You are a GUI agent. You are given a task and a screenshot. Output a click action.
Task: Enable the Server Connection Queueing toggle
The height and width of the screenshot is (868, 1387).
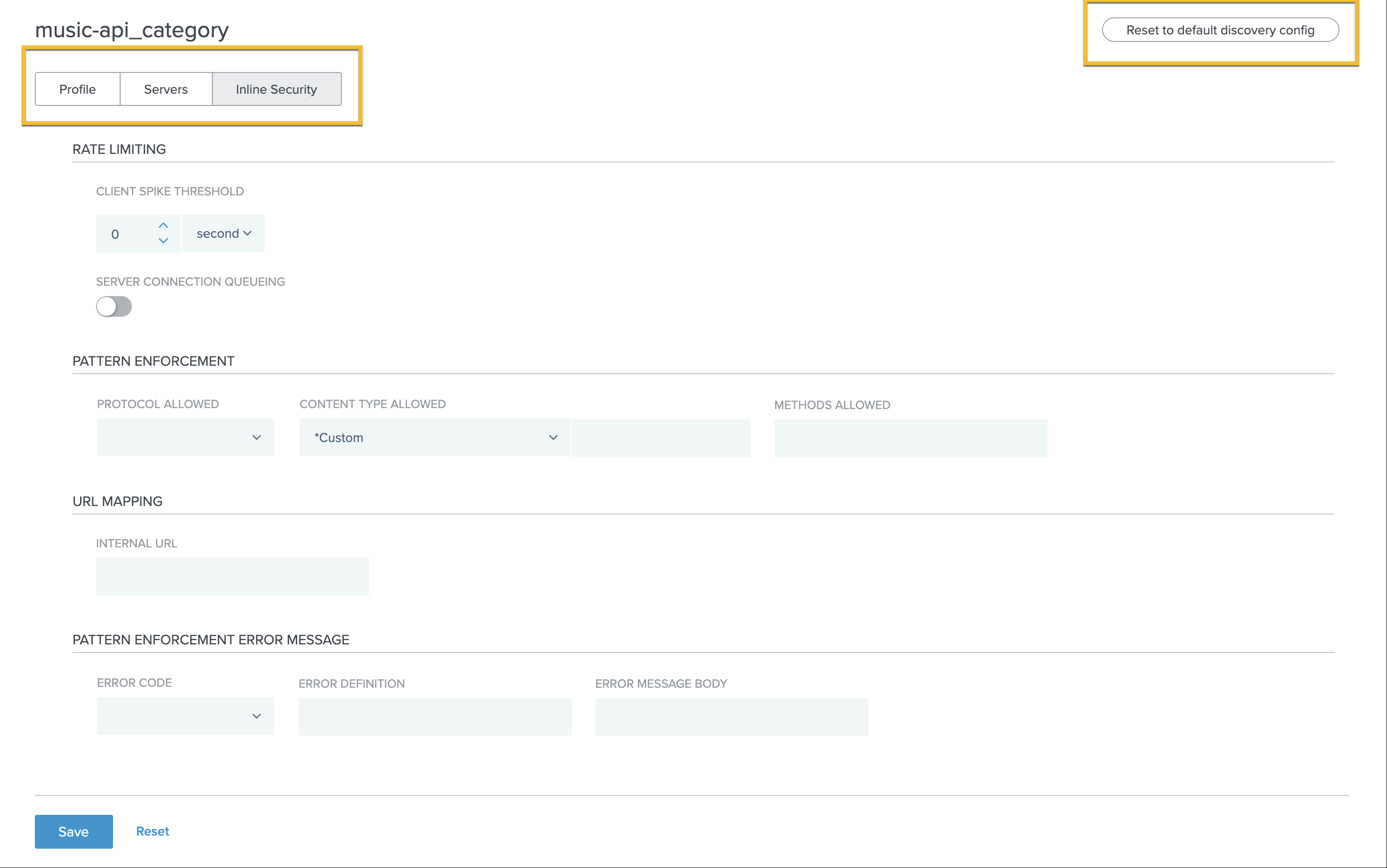coord(113,306)
